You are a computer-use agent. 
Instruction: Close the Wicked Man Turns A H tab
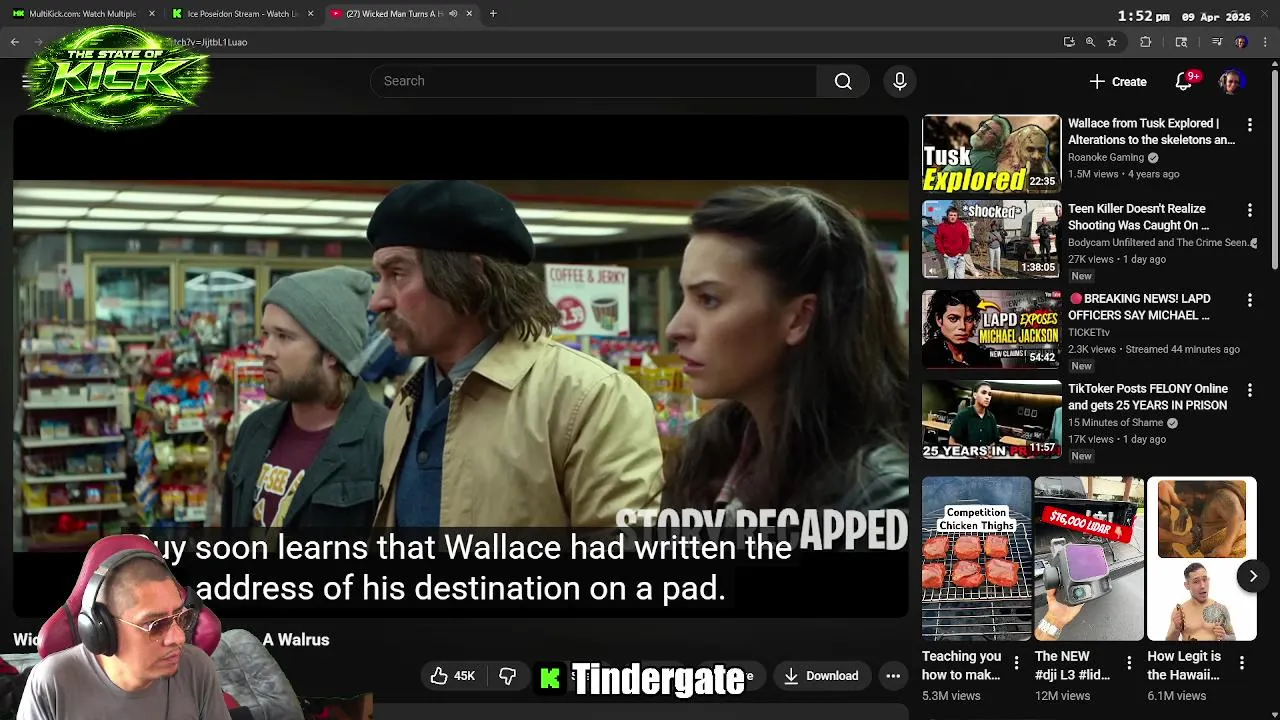tap(468, 14)
